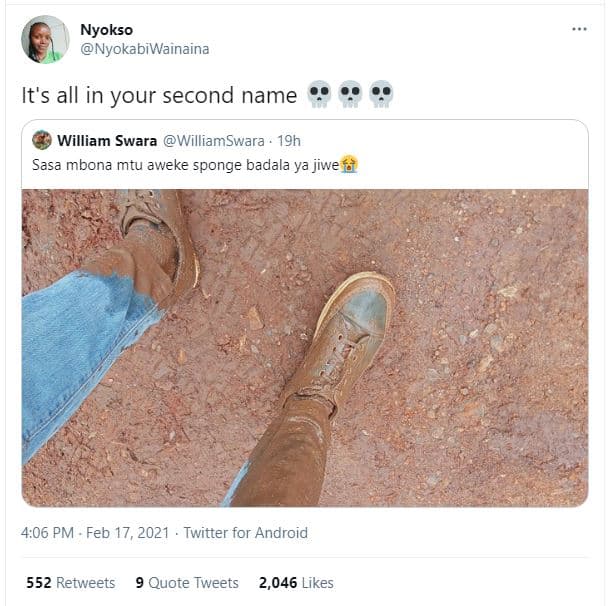The height and width of the screenshot is (606, 611).
Task: Click the 19h timestamp of quoted tweet
Action: [289, 140]
